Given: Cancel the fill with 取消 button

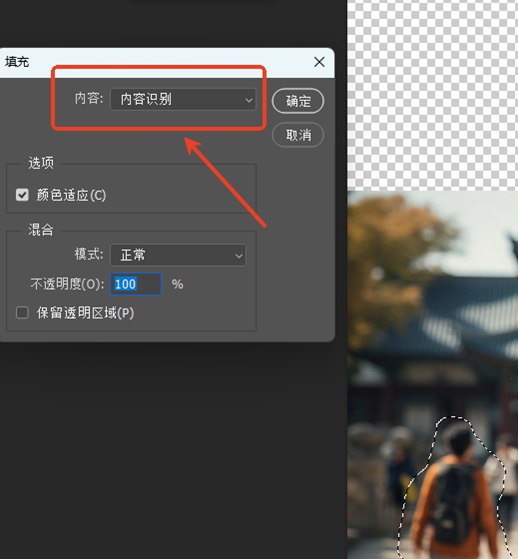Looking at the screenshot, I should (x=298, y=135).
